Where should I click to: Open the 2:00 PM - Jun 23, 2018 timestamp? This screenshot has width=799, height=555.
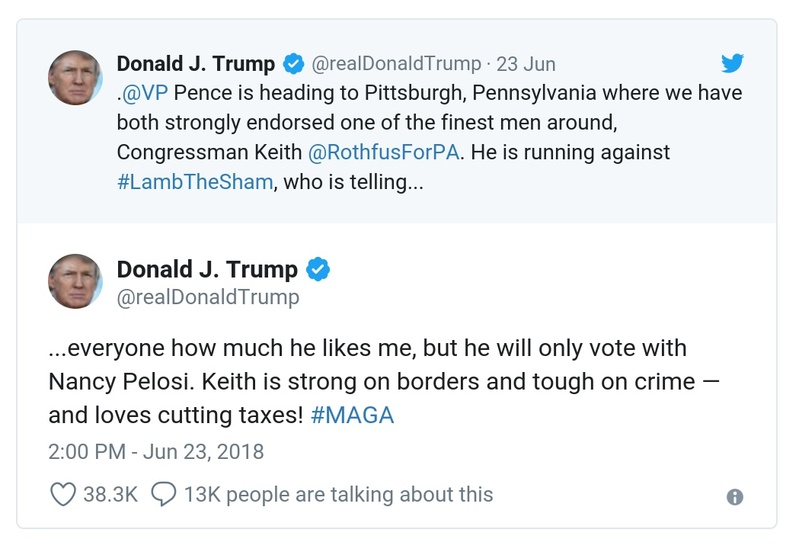[156, 452]
